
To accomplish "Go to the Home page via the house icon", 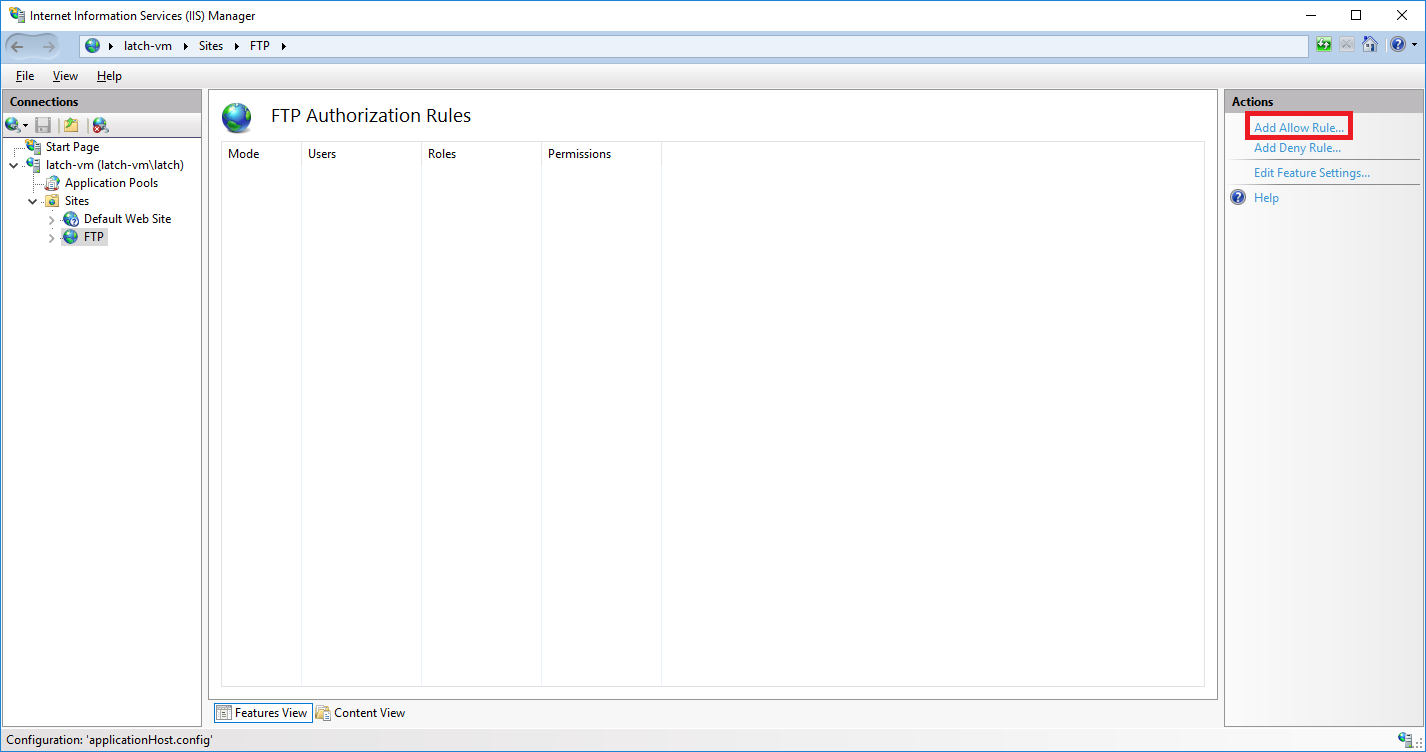I will tap(1370, 45).
